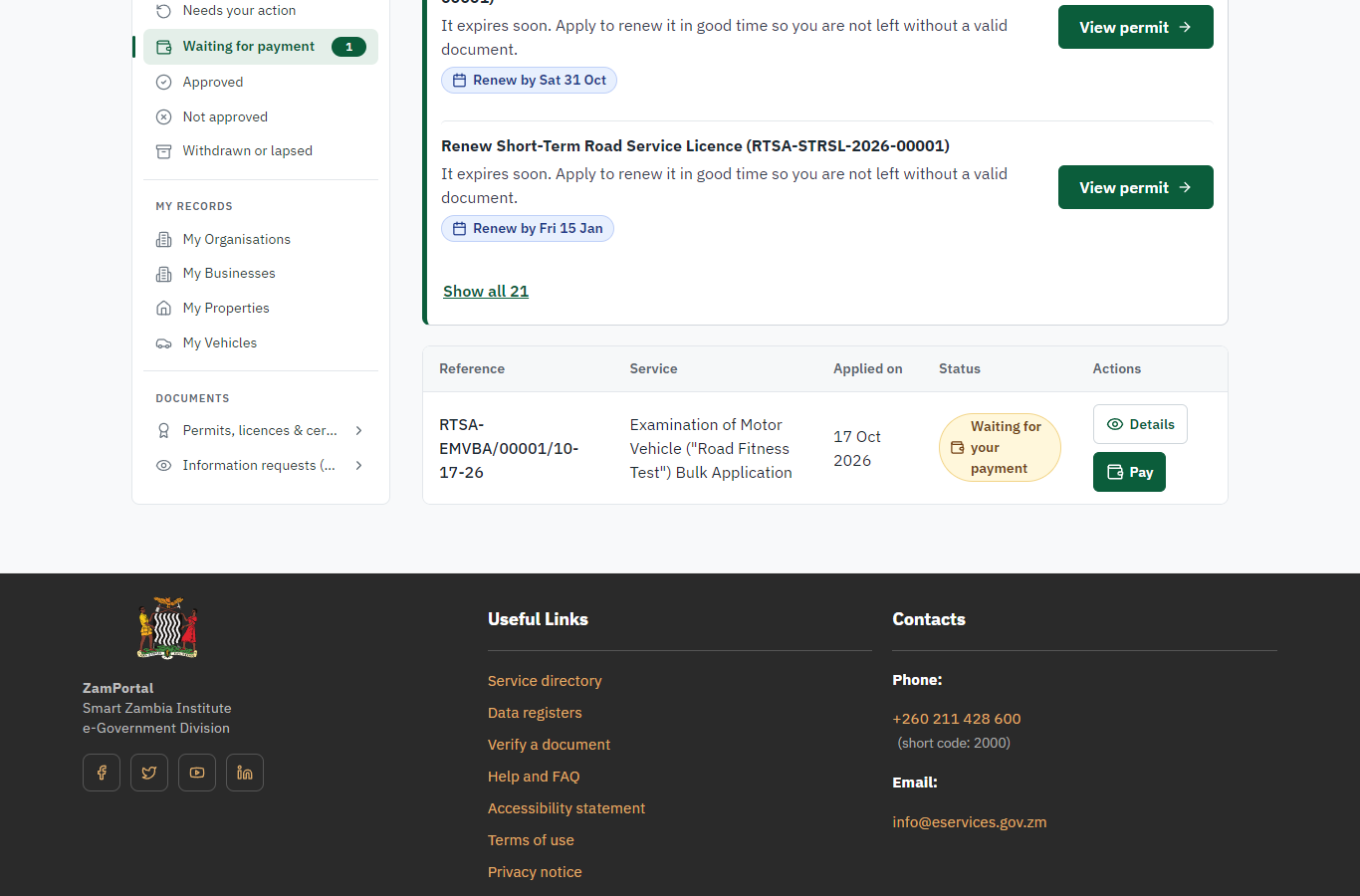
Task: Click the Information requests eye icon
Action: (164, 466)
